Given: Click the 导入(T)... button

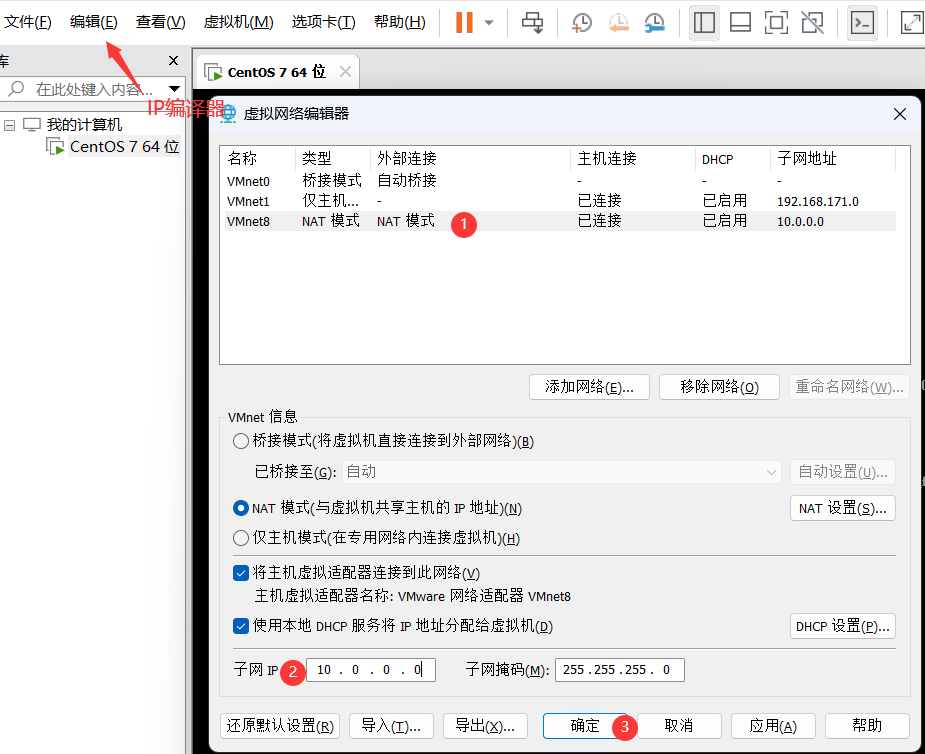Looking at the screenshot, I should 391,726.
